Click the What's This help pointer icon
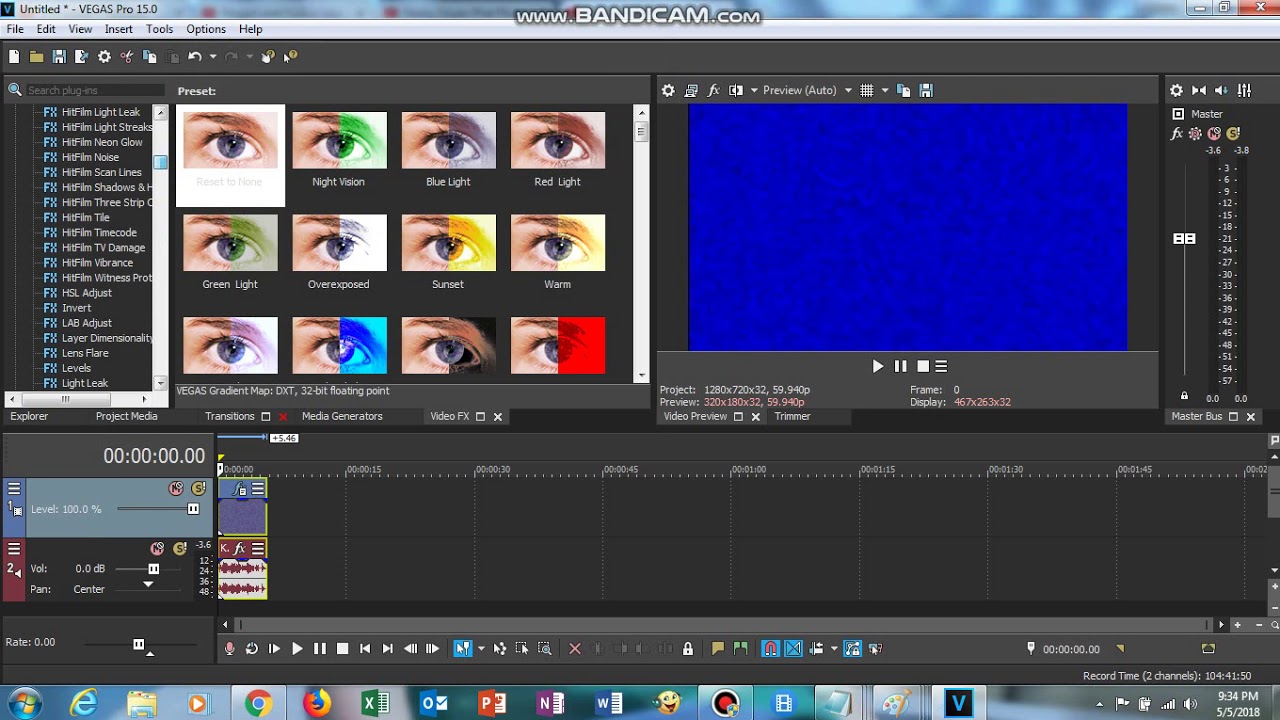 (x=290, y=57)
